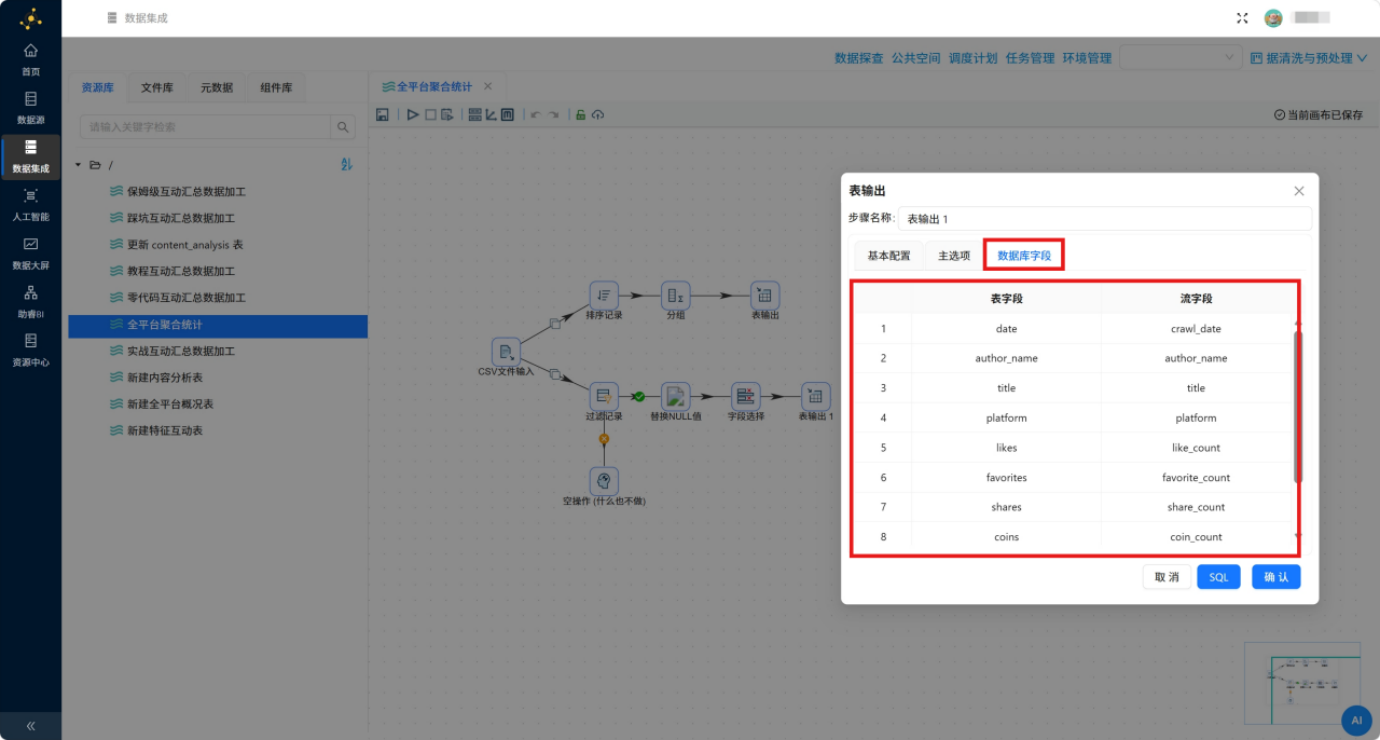1380x740 pixels.
Task: Switch to the 基本配置 tab
Action: tap(889, 256)
